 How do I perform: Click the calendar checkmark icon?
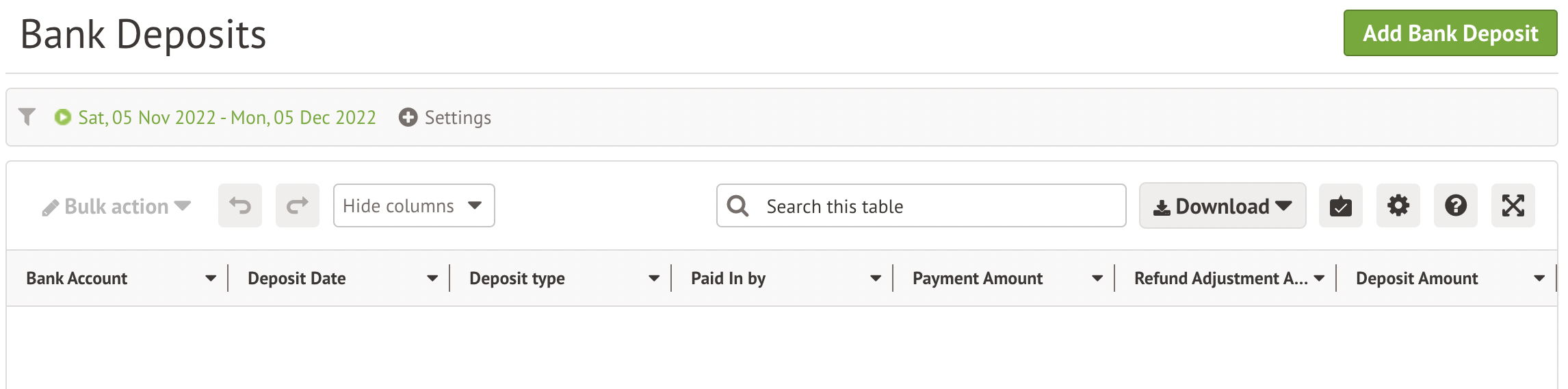point(1340,205)
